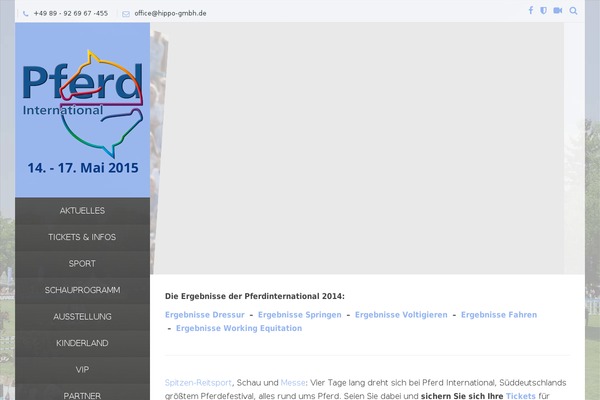Click the Pferd International logo
Viewport: 600px width, 400px height.
coord(83,104)
